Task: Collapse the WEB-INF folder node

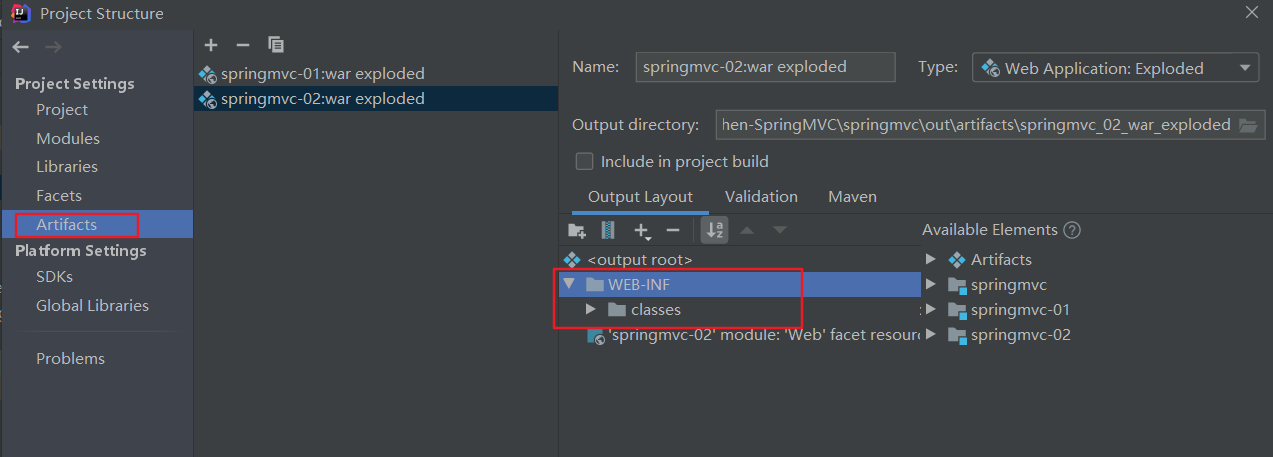Action: [569, 285]
